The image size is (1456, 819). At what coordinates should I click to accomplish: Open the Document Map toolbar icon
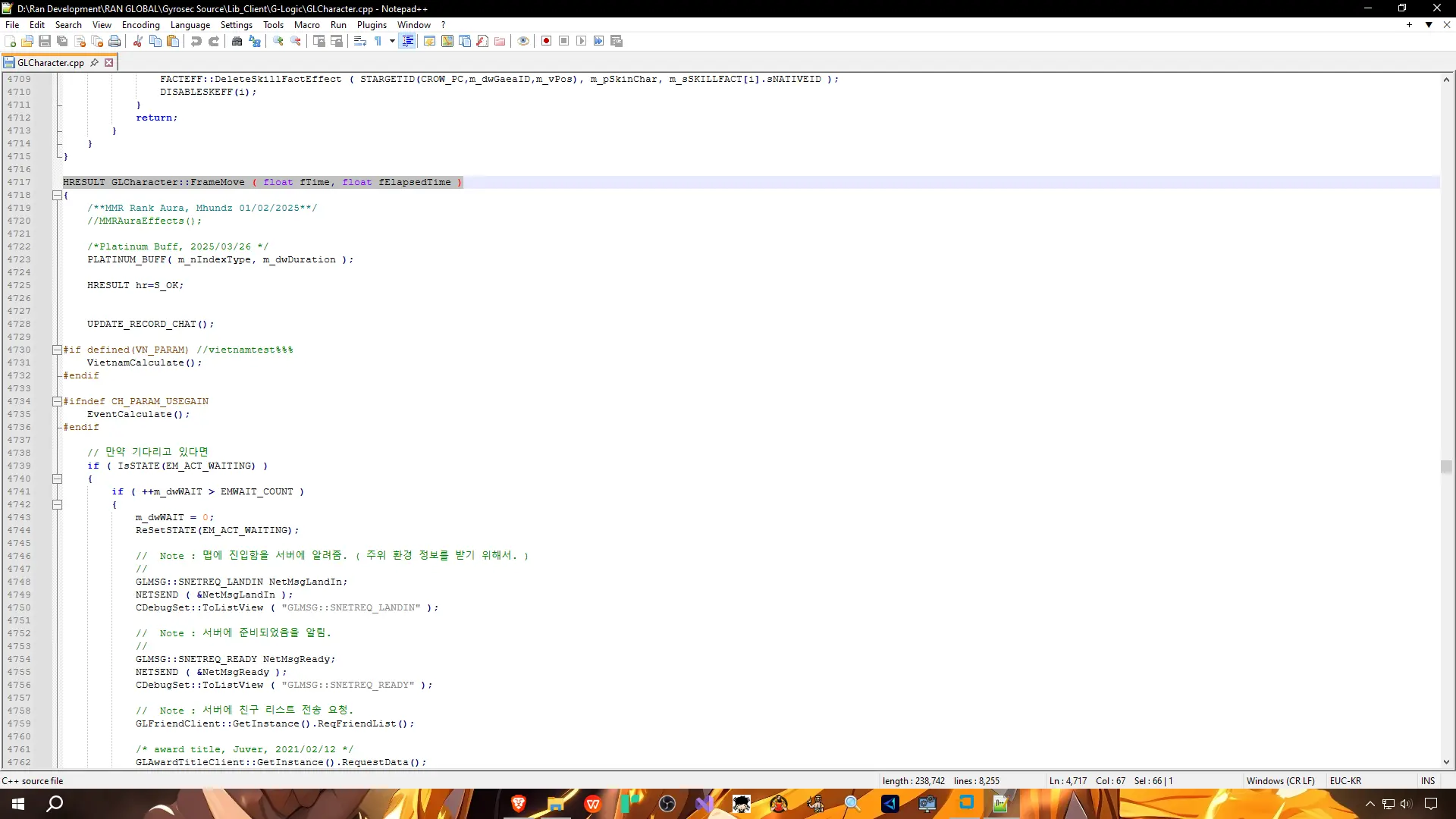click(447, 41)
